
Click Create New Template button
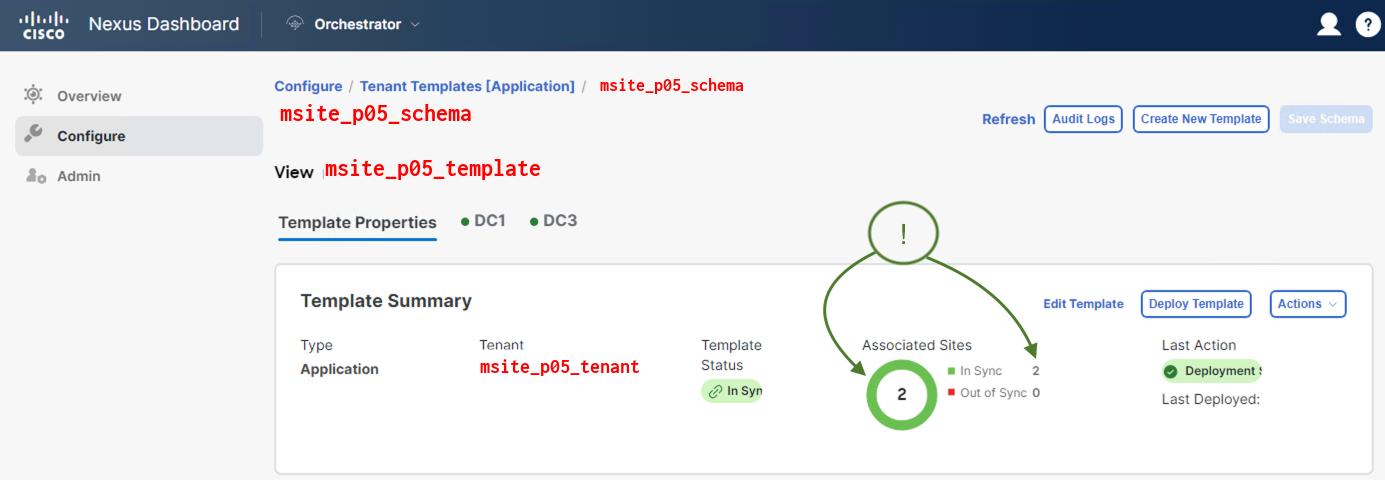[1200, 119]
